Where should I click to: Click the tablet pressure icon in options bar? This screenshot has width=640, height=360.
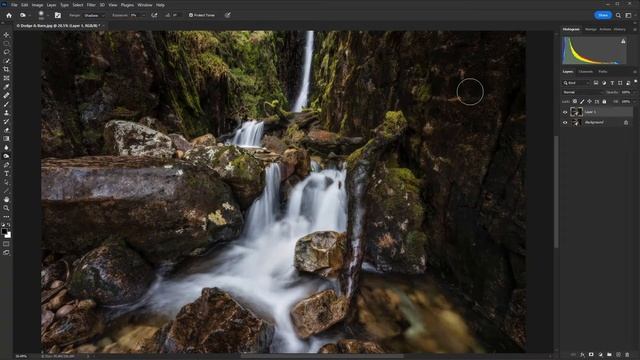tap(228, 15)
